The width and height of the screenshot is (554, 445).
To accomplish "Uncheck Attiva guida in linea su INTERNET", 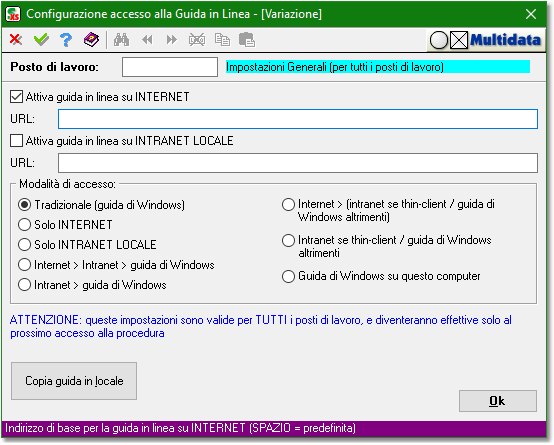I will 17,96.
